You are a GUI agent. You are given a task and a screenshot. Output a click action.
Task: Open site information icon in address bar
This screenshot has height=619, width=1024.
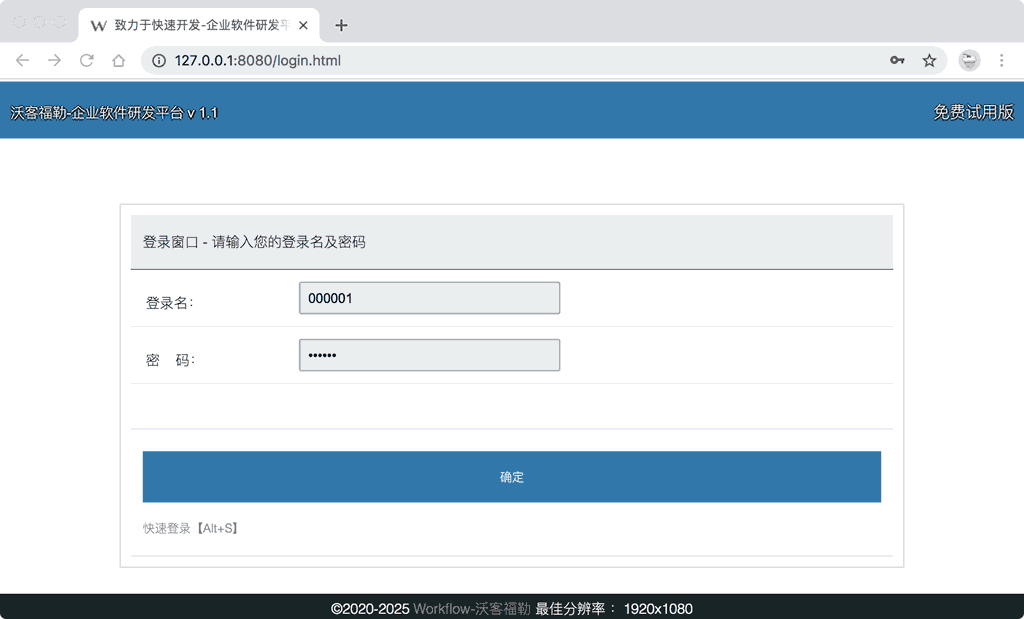pos(158,61)
